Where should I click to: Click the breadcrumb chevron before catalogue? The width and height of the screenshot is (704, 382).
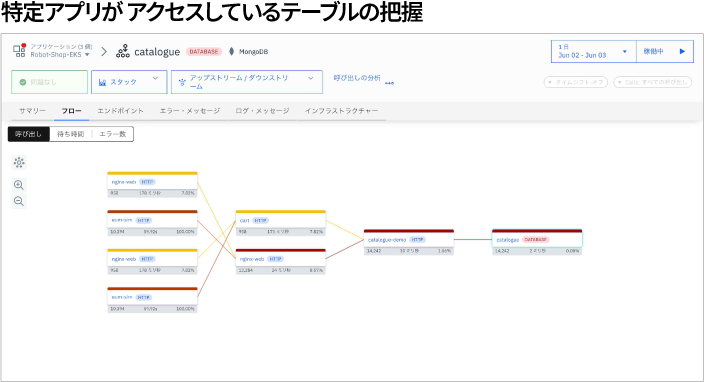click(x=104, y=52)
